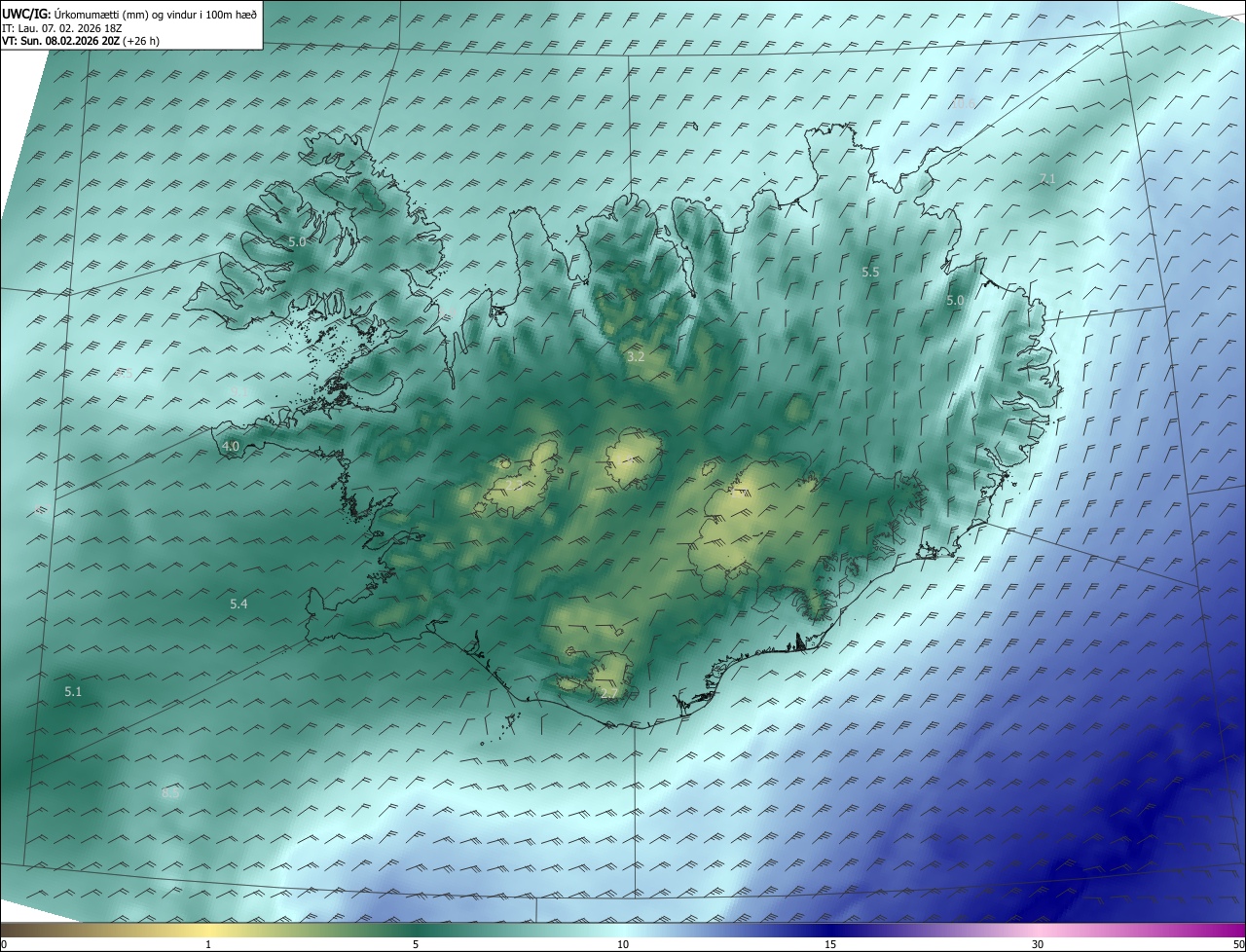The image size is (1246, 952).
Task: Click the "5.0" value label in the East fjords
Action: point(955,301)
